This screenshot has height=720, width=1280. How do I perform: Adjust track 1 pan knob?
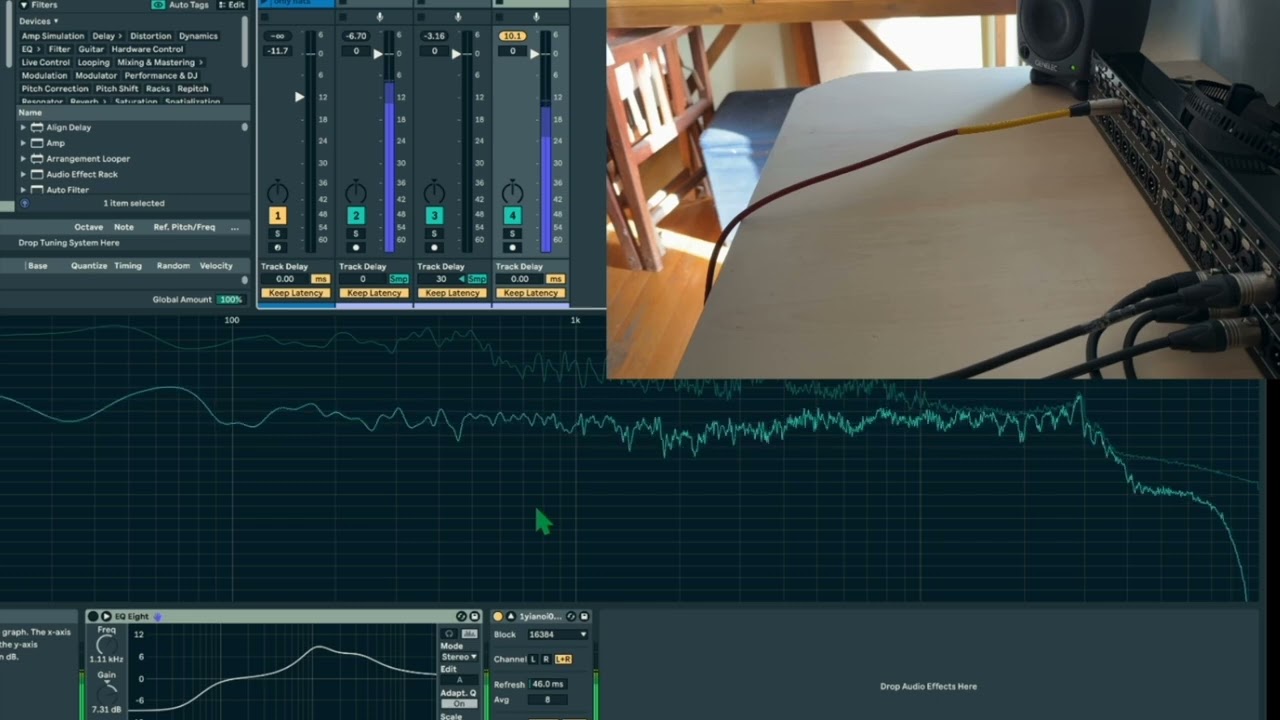[277, 192]
